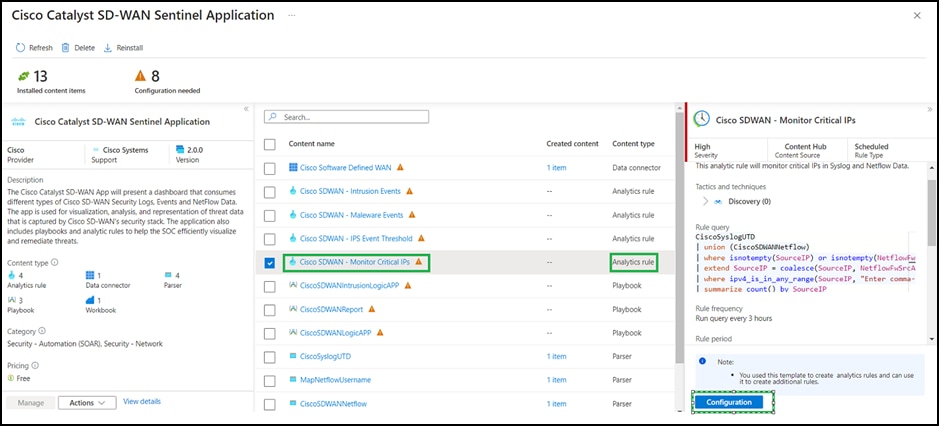Toggle the select-all checkbox in header row
Viewport: 939px width, 426px height.
coord(269,144)
